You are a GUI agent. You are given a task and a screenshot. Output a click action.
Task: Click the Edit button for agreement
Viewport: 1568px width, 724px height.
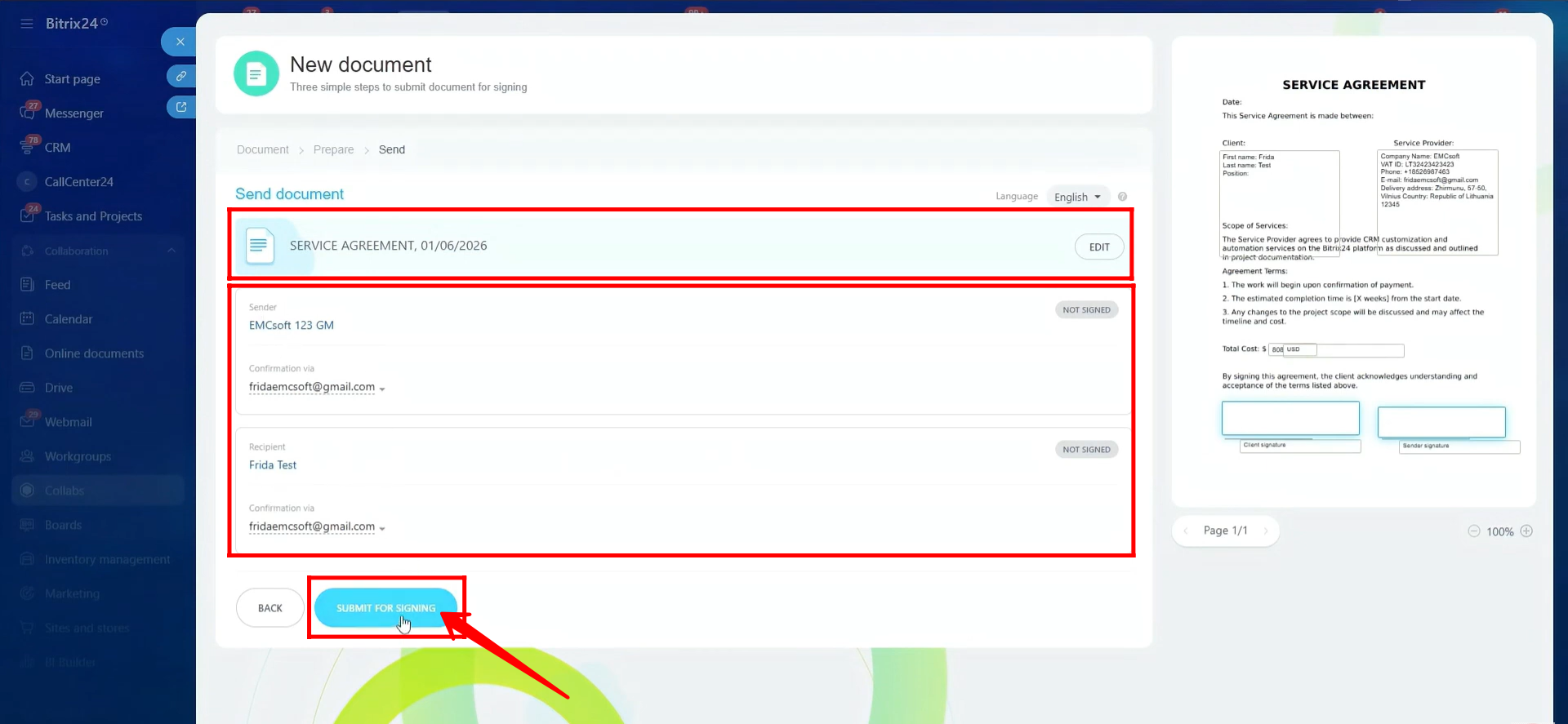point(1098,247)
